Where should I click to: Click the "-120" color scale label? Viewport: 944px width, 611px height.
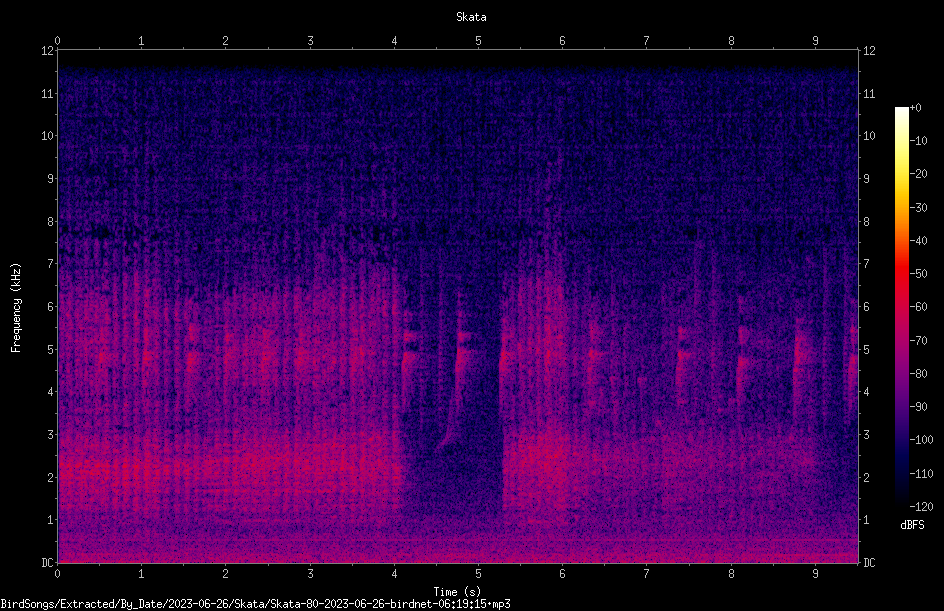[921, 507]
